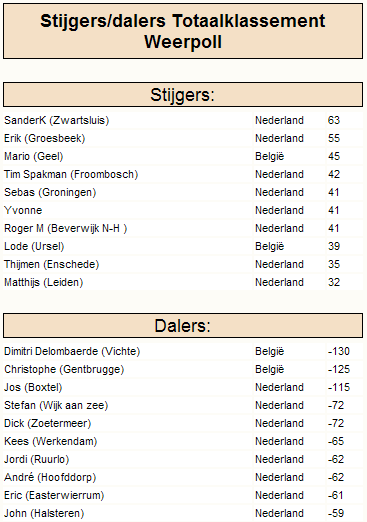Select Mario (Geel) in the risers list
367x522 pixels.
coord(34,156)
